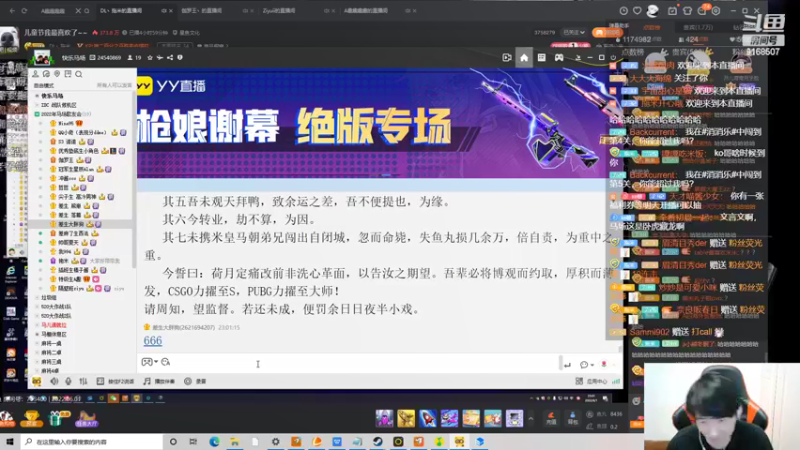Collapse the 快乐马场 root channel
This screenshot has height=450, width=800.
pyautogui.click(x=37, y=95)
